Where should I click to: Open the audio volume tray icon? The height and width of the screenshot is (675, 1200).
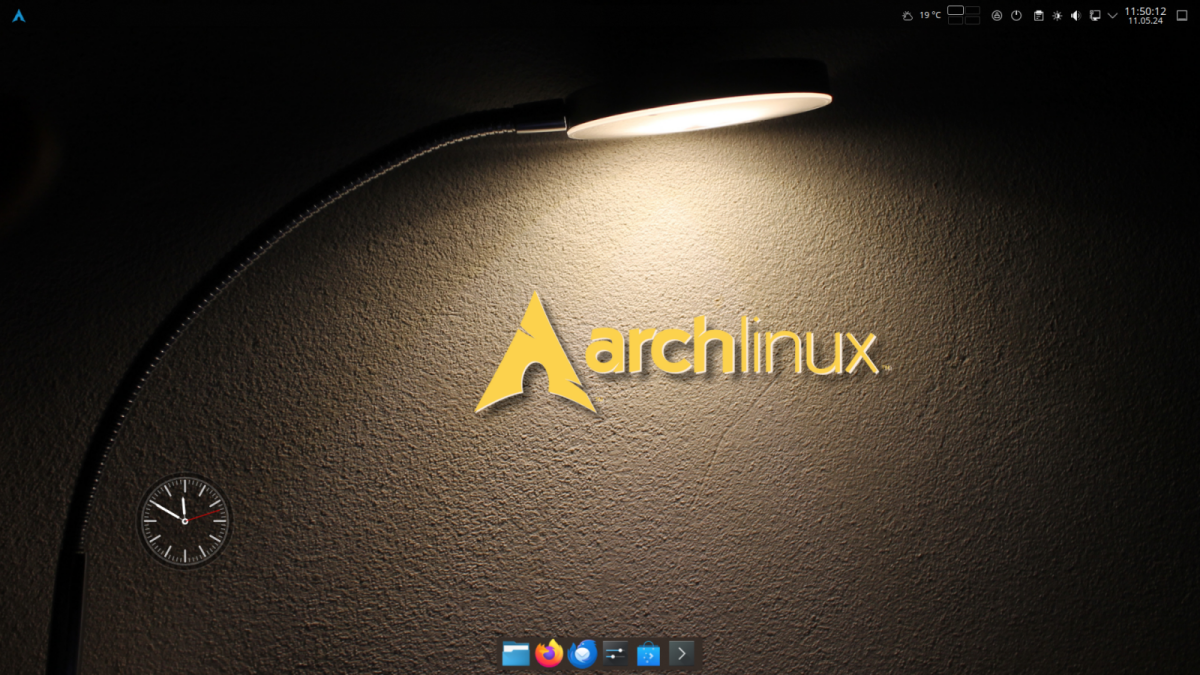[1076, 16]
